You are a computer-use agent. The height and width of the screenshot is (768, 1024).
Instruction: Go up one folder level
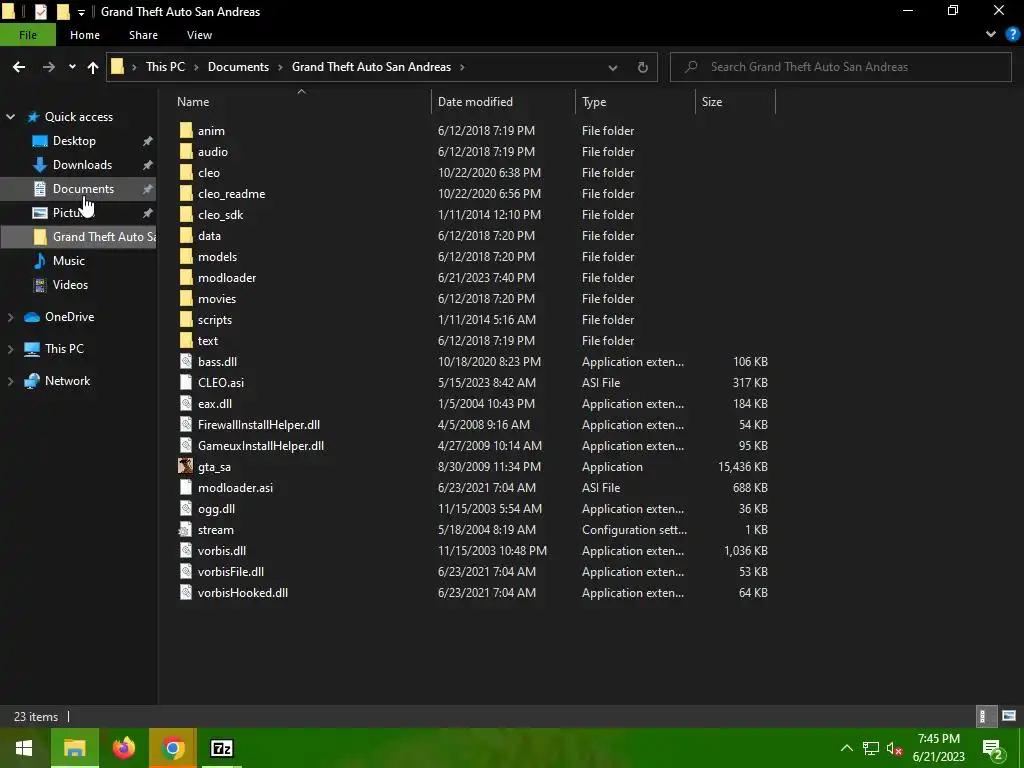93,67
